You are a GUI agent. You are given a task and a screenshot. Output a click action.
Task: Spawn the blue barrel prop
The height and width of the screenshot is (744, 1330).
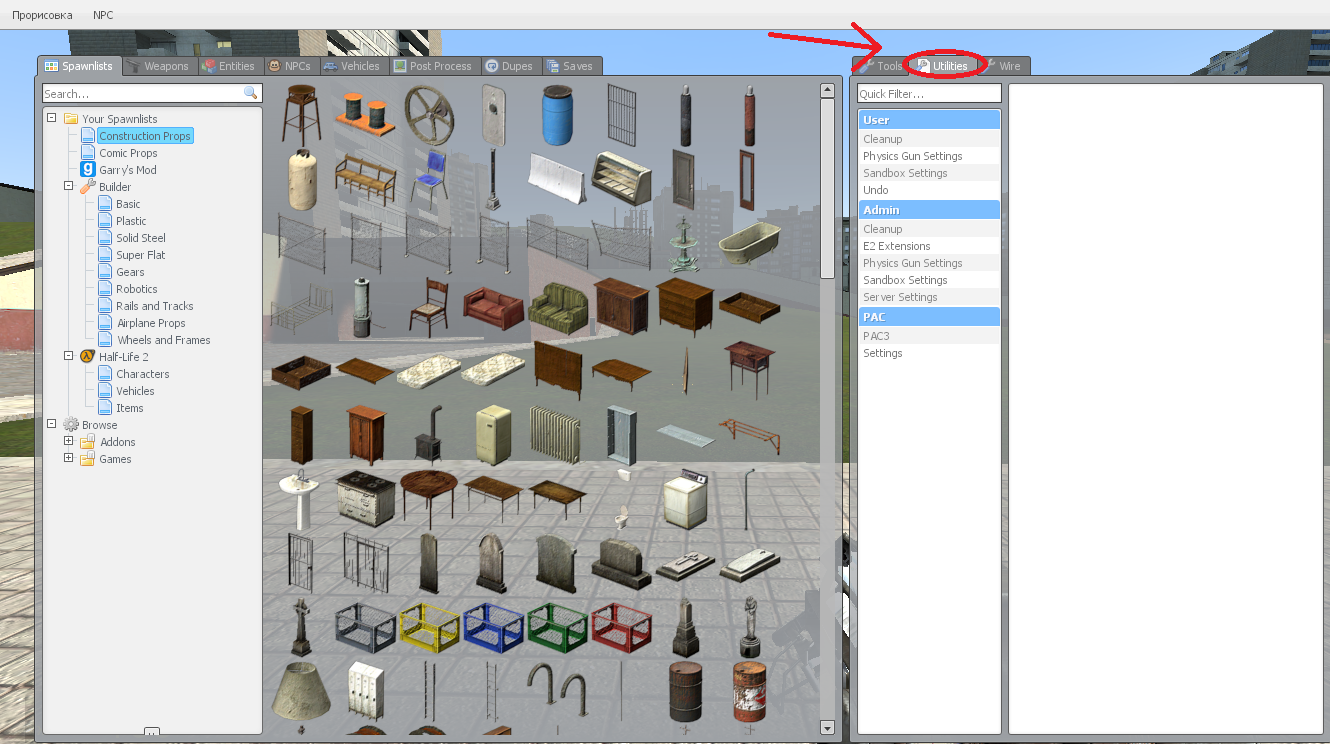pos(558,115)
